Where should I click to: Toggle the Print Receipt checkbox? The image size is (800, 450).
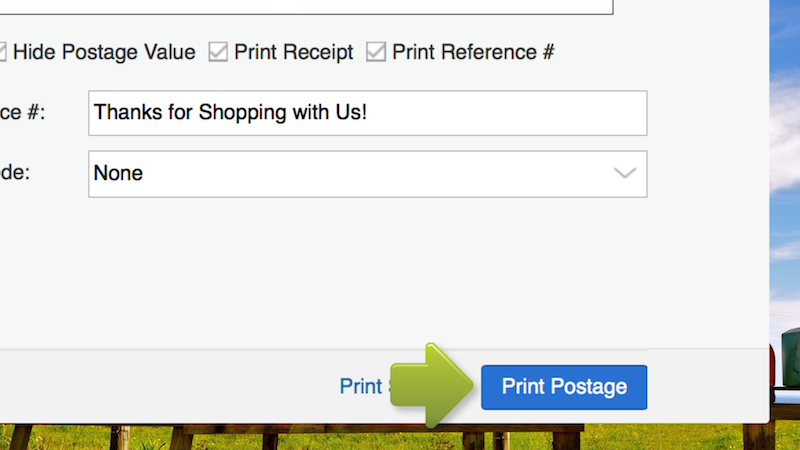pos(218,52)
